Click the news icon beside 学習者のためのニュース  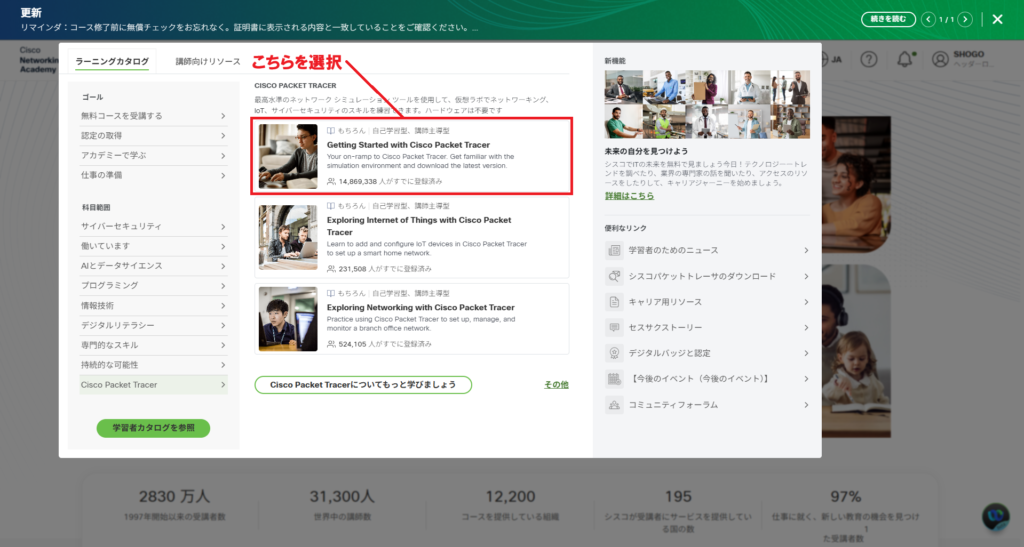tap(614, 250)
